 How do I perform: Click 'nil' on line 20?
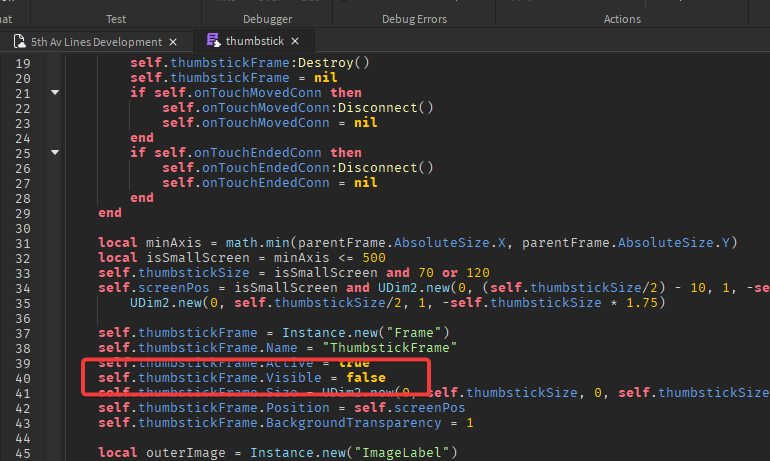pyautogui.click(x=326, y=78)
